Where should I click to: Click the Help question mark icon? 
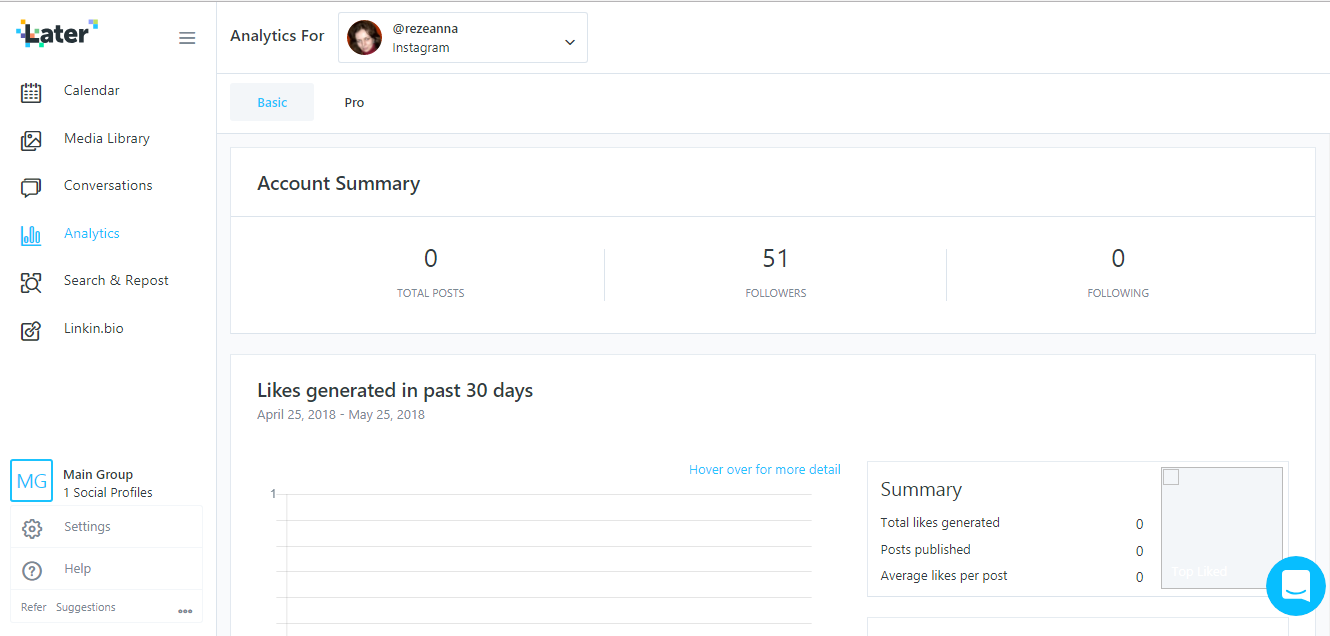(32, 570)
